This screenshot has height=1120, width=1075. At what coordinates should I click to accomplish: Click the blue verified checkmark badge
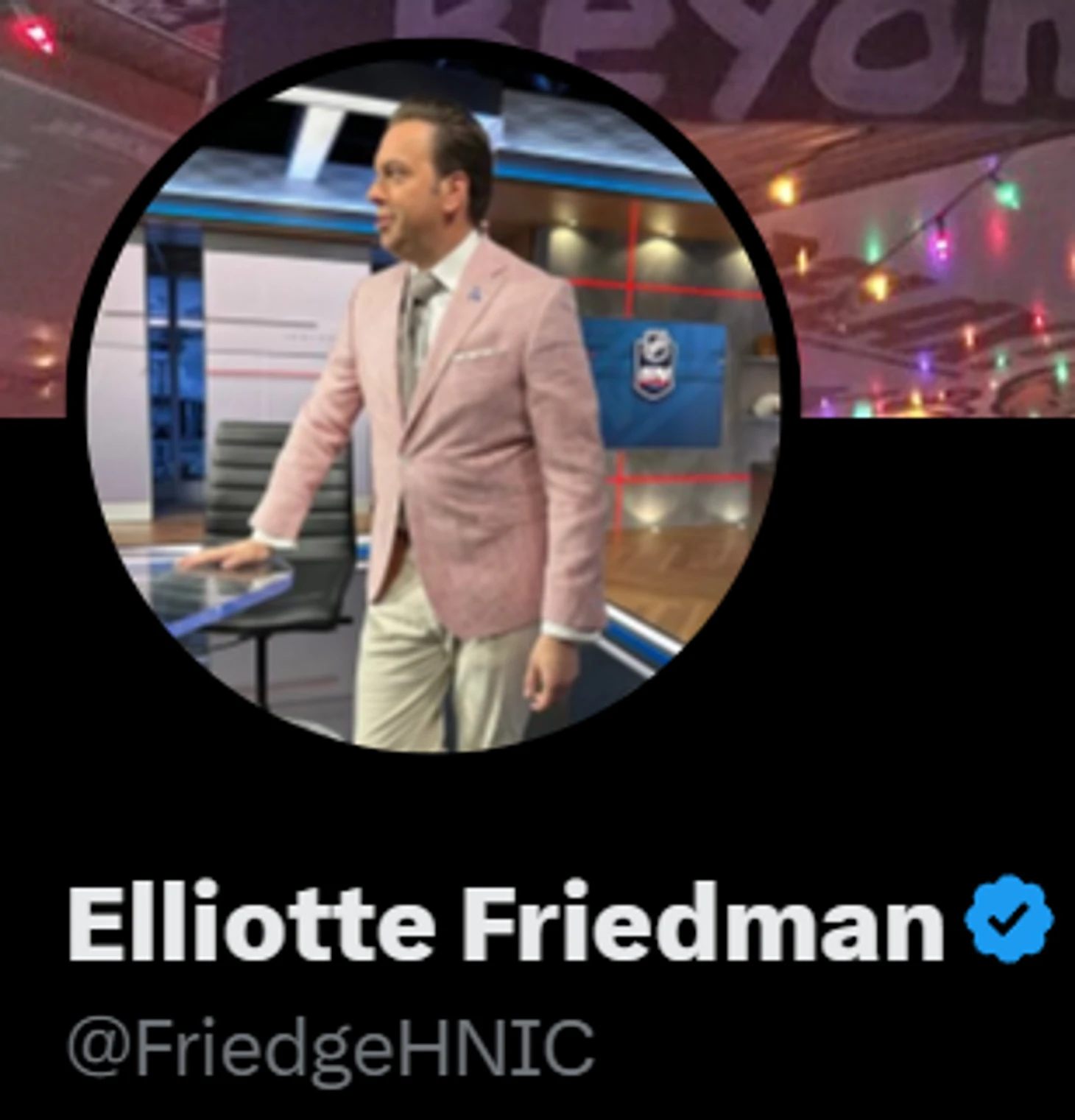(1009, 918)
